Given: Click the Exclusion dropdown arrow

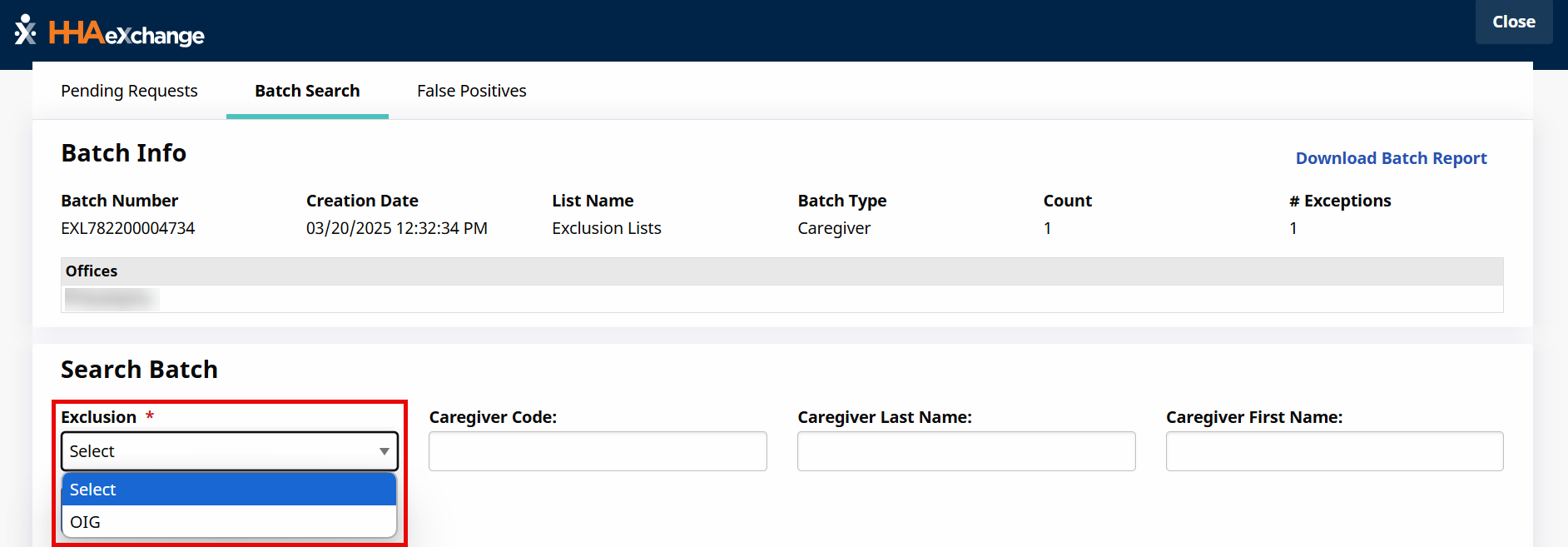Looking at the screenshot, I should click(384, 451).
